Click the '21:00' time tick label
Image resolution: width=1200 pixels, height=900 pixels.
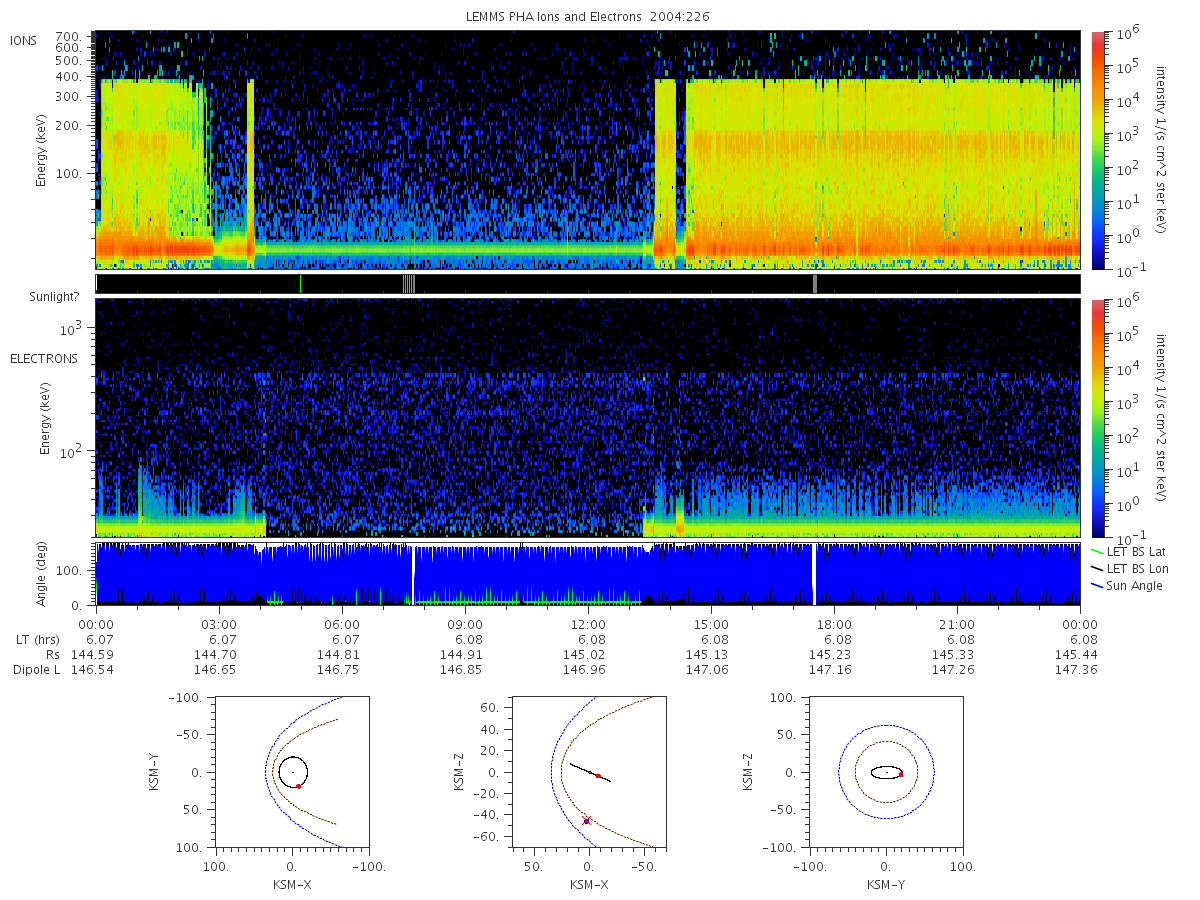pos(957,623)
